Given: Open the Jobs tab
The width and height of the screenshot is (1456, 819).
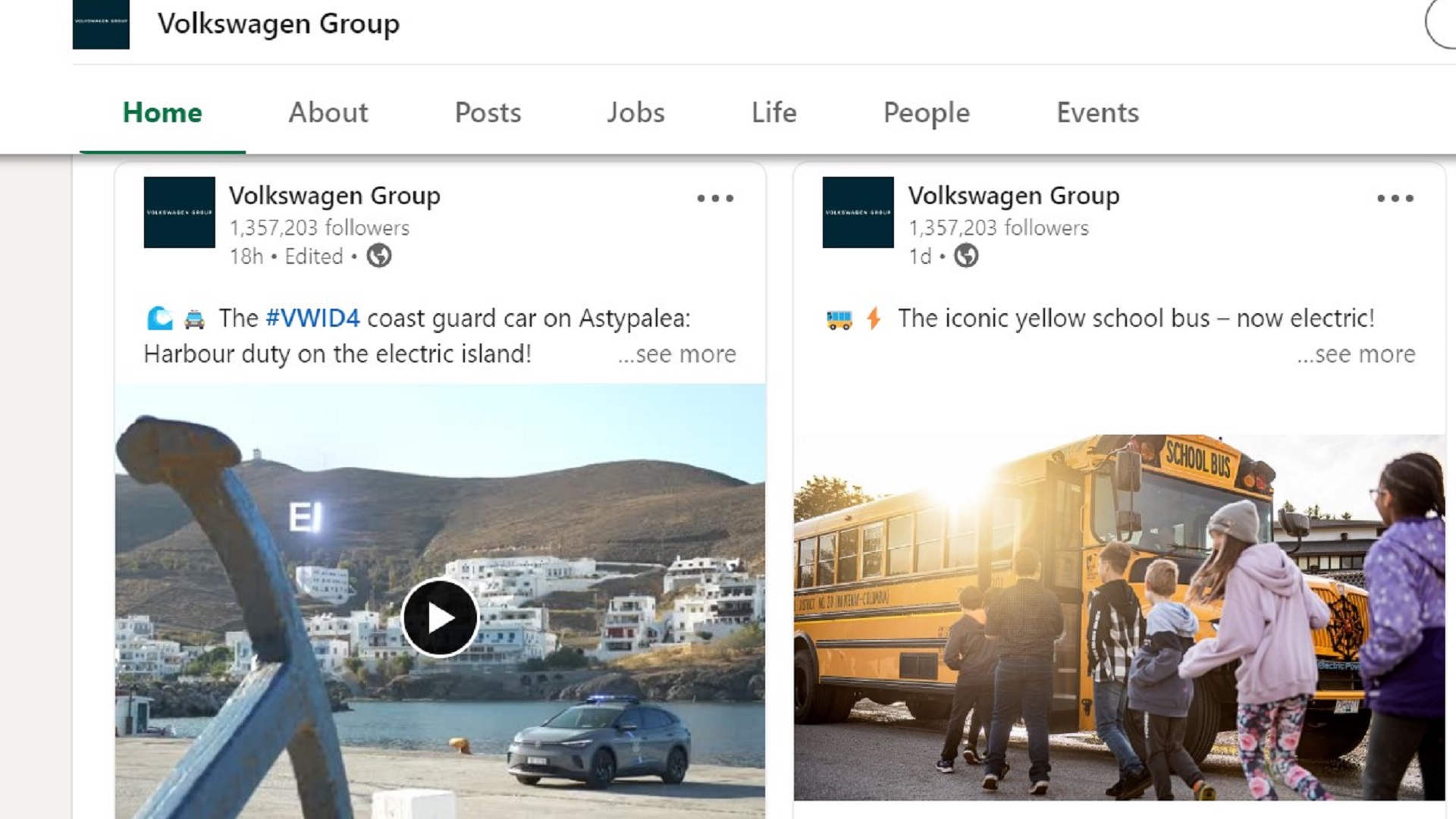Looking at the screenshot, I should (x=635, y=113).
